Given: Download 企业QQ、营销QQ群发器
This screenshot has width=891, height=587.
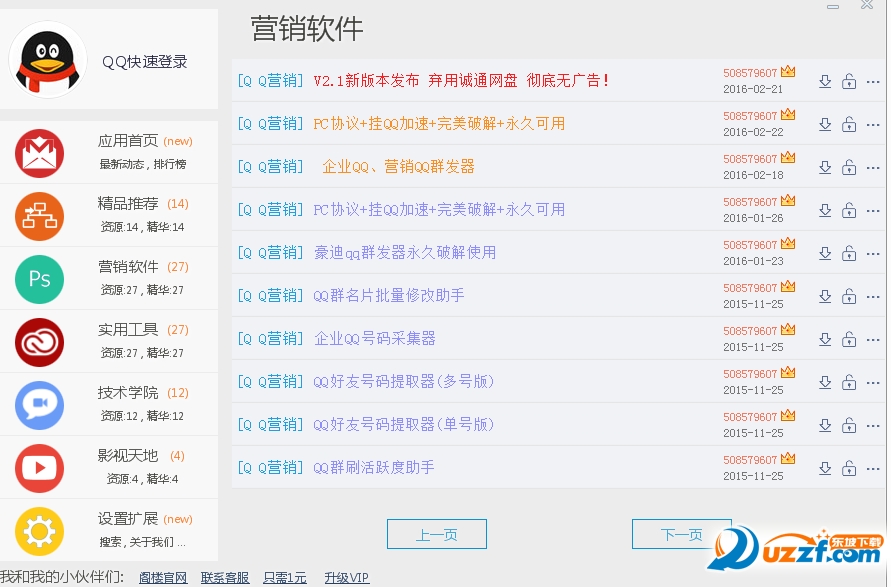Looking at the screenshot, I should click(x=825, y=167).
